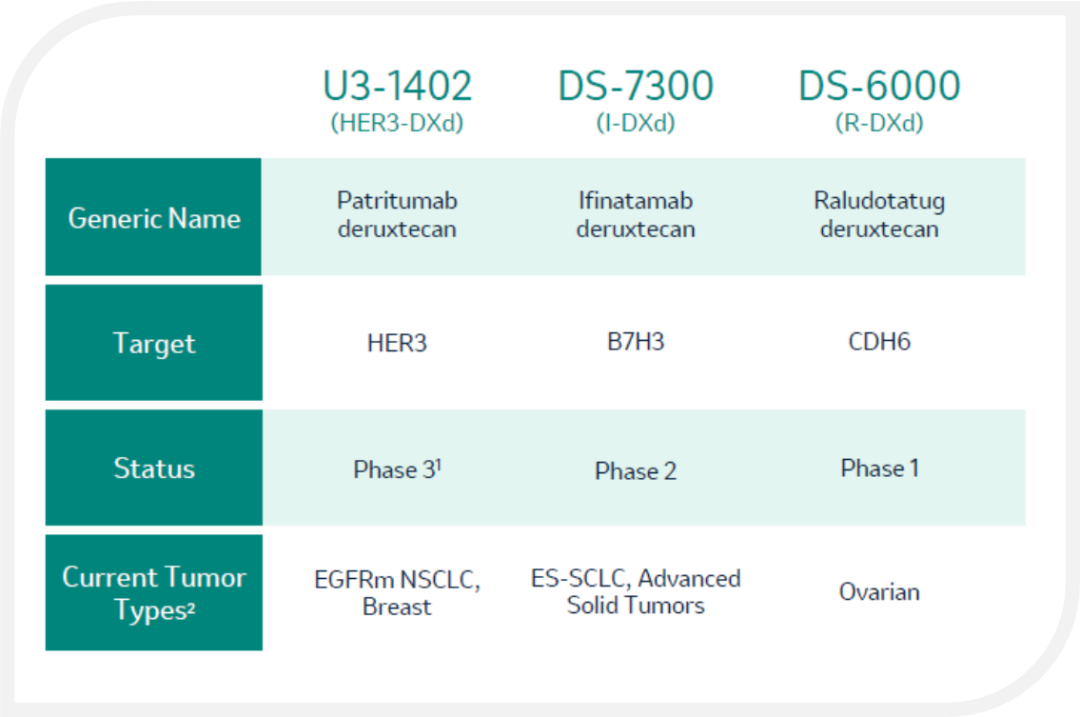This screenshot has width=1080, height=717.
Task: Select the DS-6000 column heading
Action: 879,86
